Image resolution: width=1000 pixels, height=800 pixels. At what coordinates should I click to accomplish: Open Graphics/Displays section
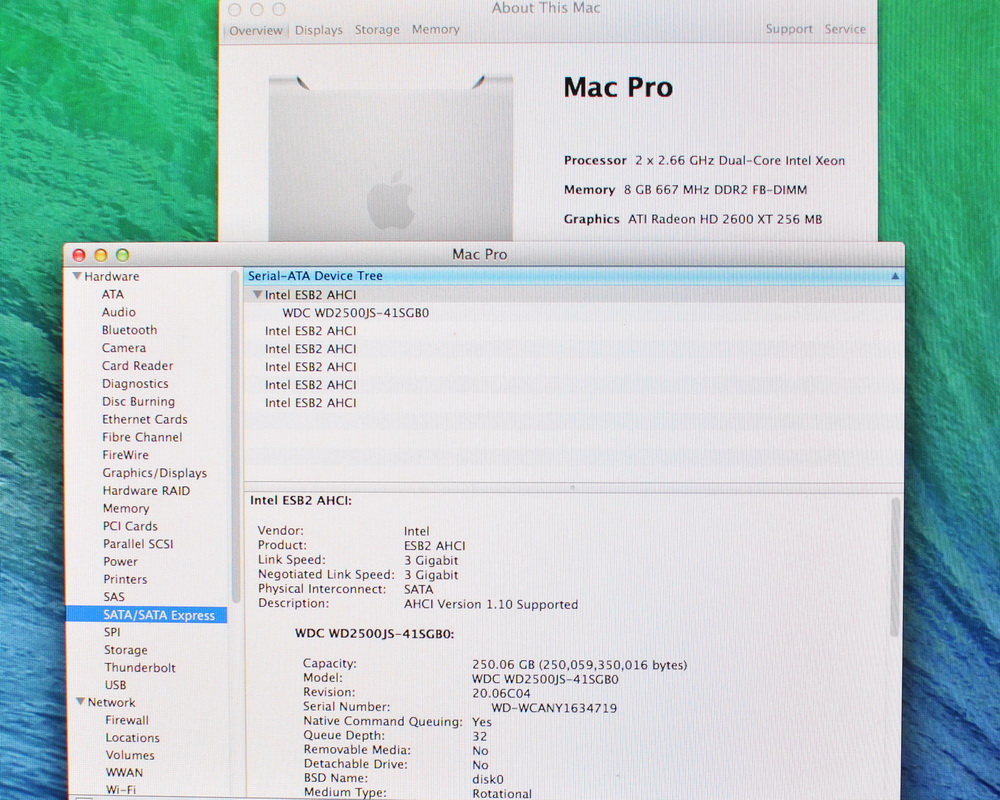[155, 473]
